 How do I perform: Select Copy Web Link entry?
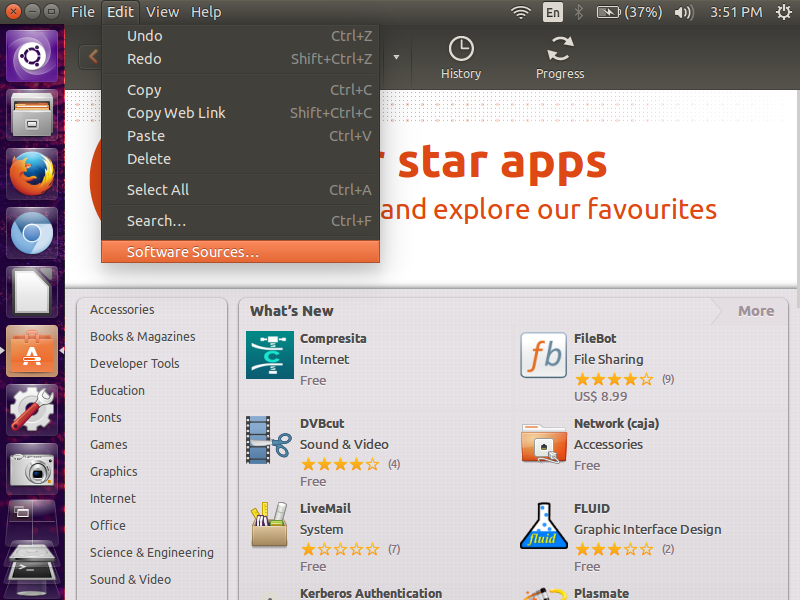point(240,113)
